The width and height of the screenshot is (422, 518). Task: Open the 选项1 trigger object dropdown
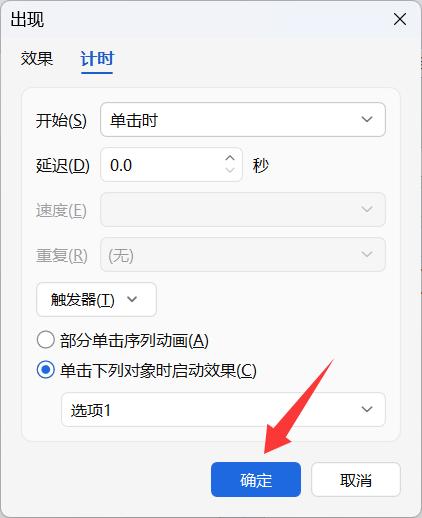223,410
